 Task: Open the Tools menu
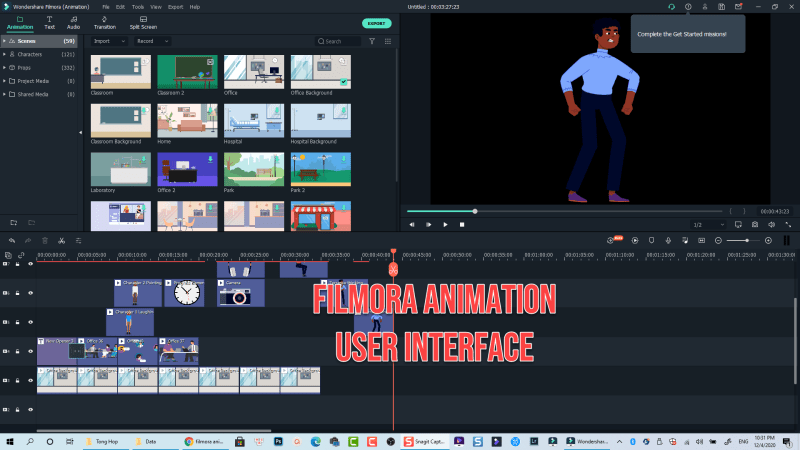(x=137, y=7)
